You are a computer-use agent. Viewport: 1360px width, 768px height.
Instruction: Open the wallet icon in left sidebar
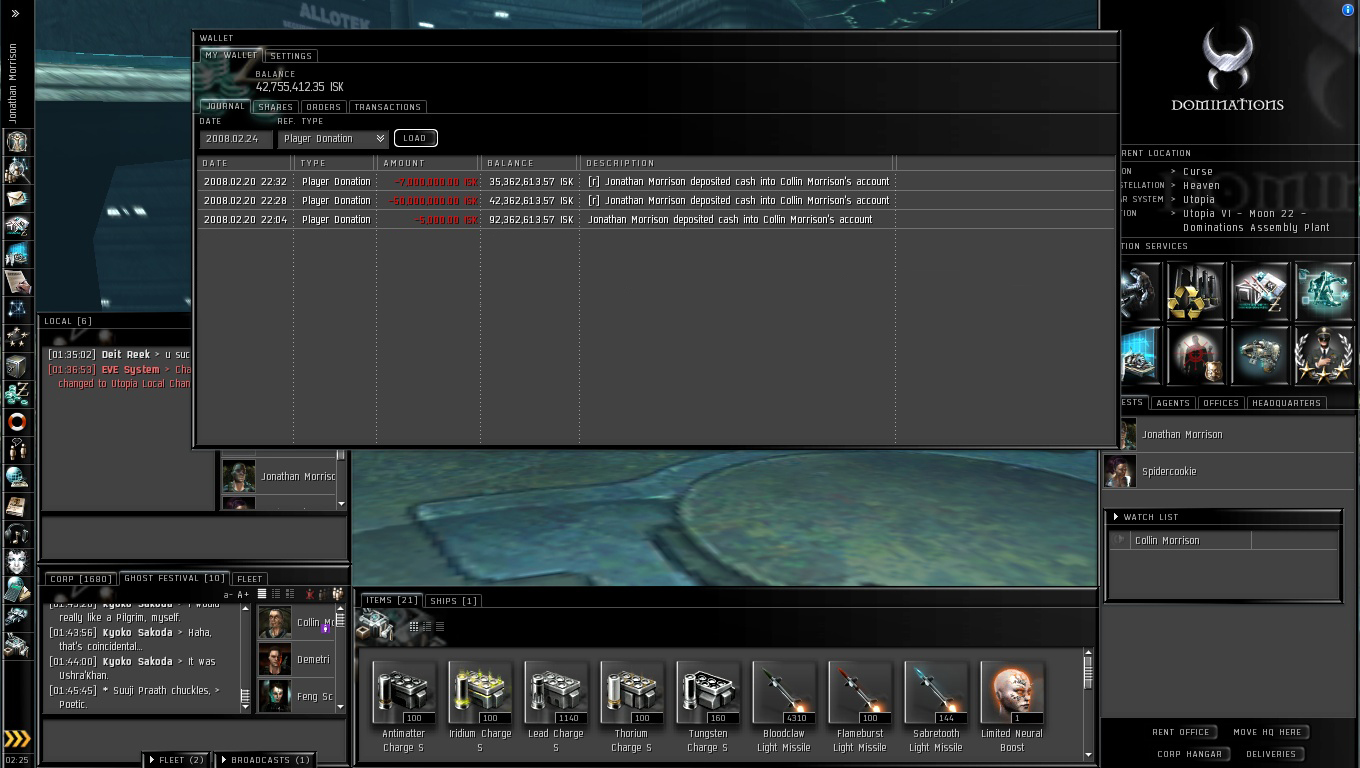pyautogui.click(x=17, y=394)
